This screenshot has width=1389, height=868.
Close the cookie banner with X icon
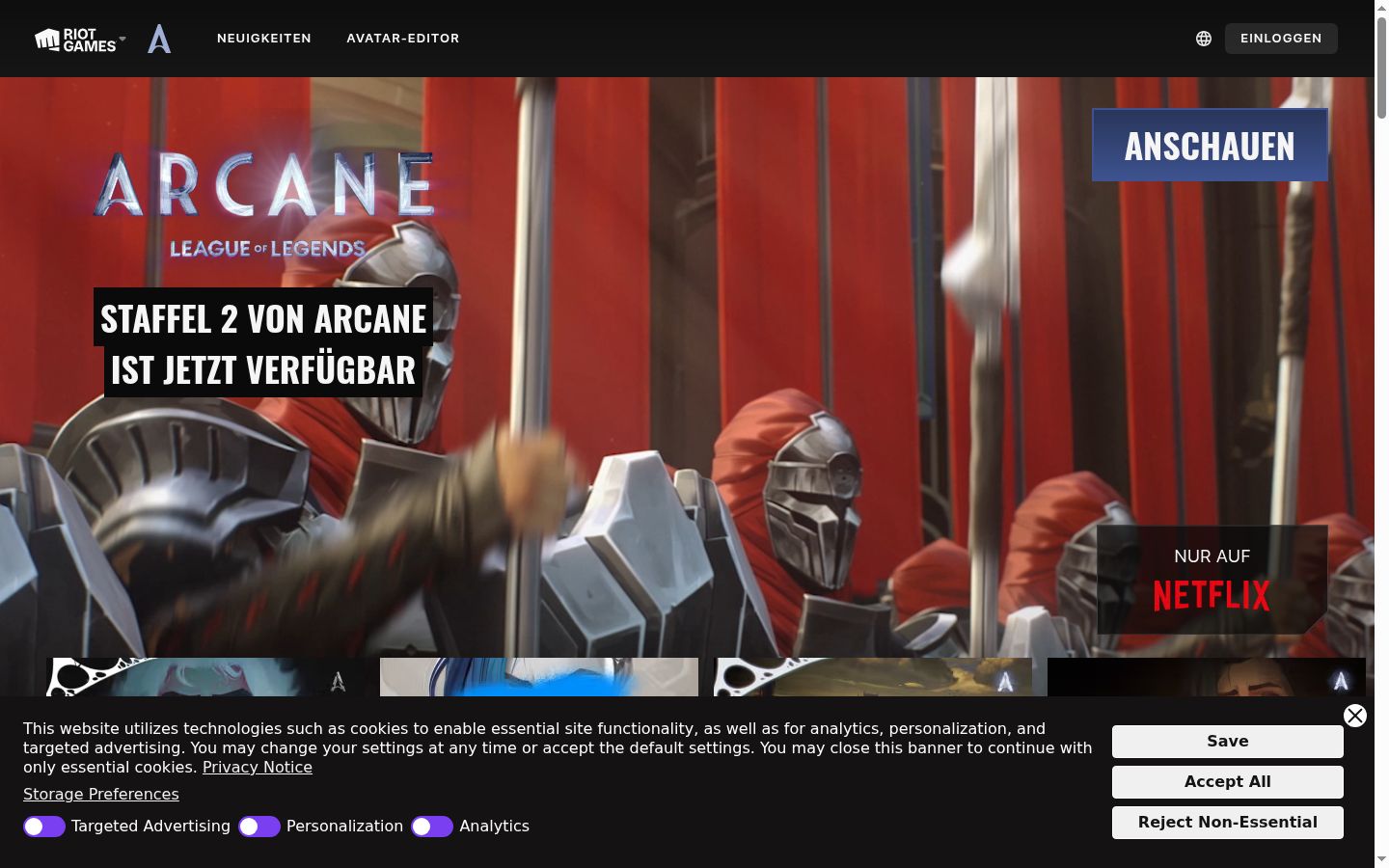(1355, 715)
